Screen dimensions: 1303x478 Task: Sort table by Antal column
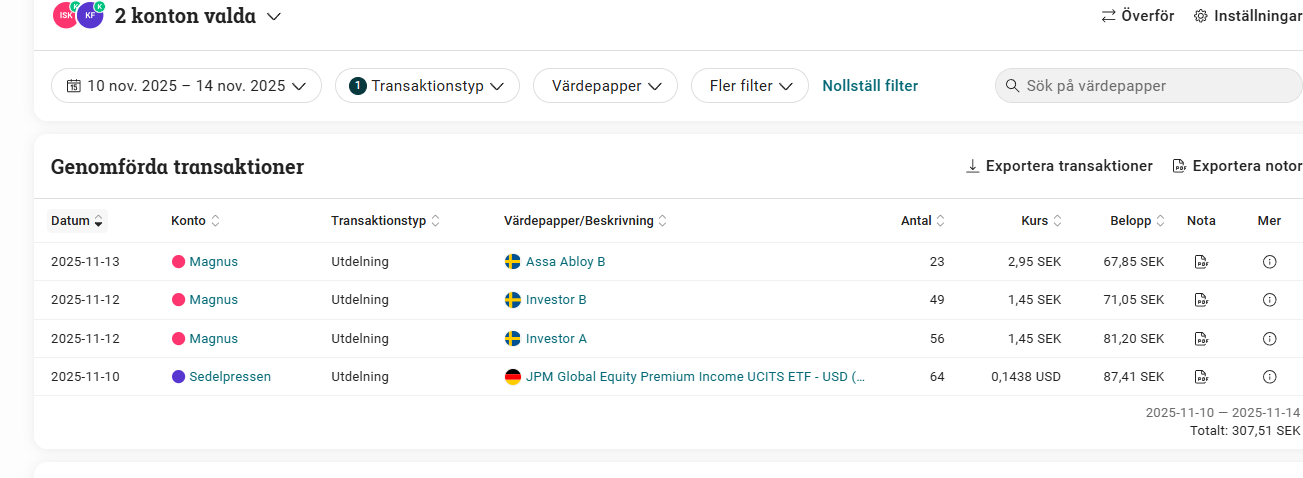coord(922,221)
